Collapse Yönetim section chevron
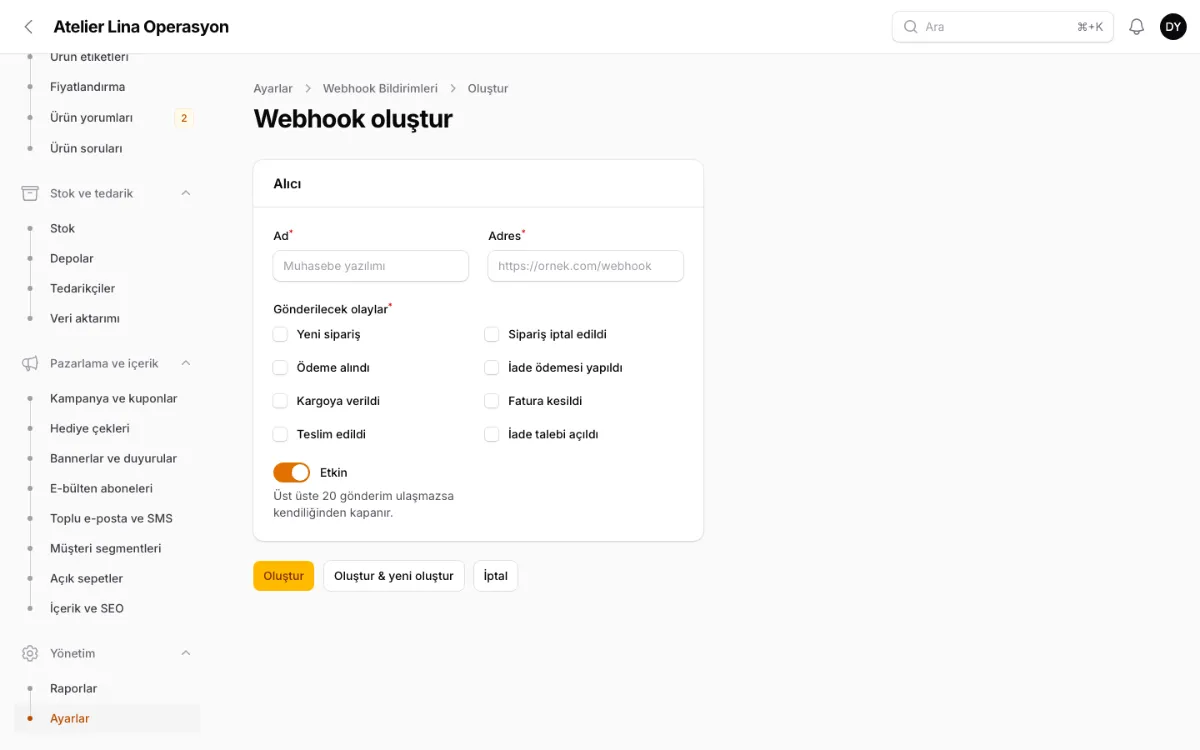Viewport: 1200px width, 750px height. pyautogui.click(x=186, y=653)
